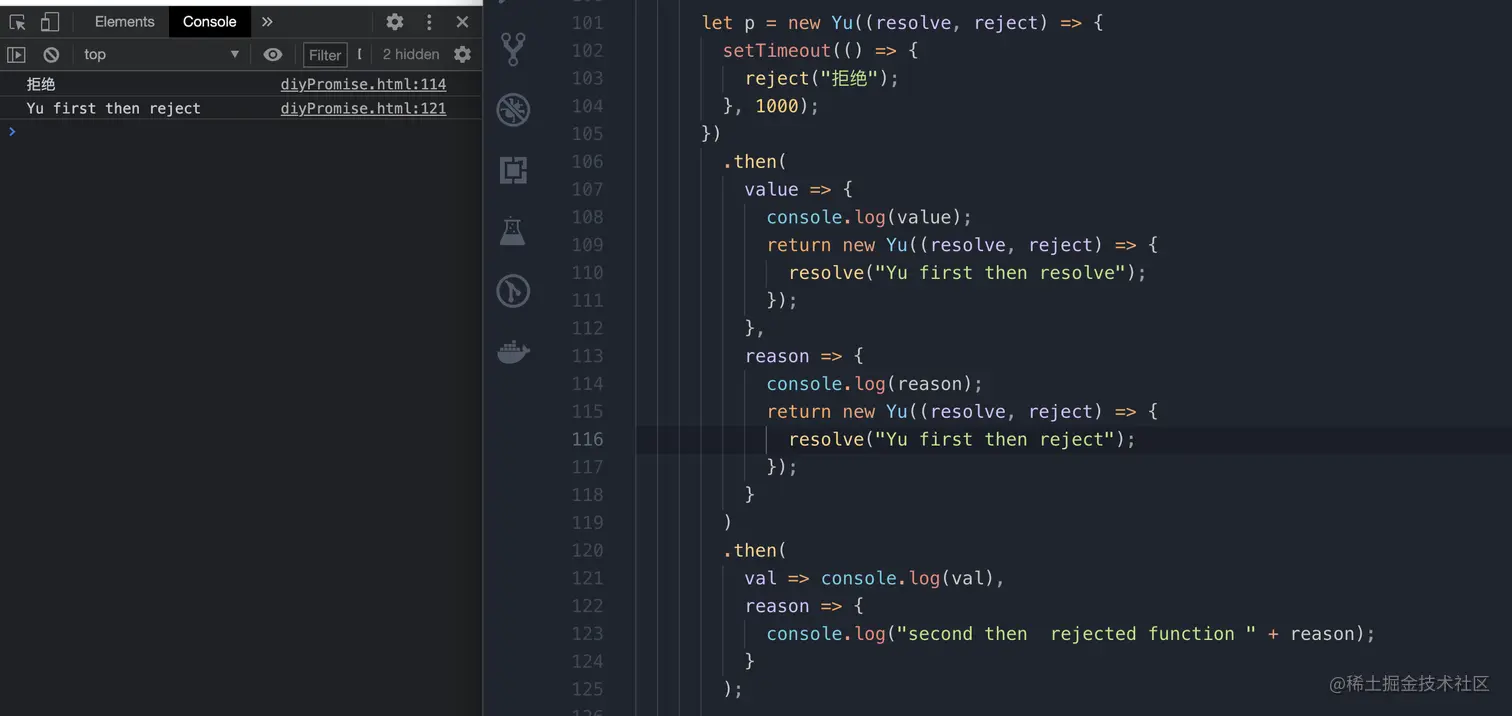Click 'val => console.log(val),' on line 121
The width and height of the screenshot is (1512, 716).
point(874,578)
